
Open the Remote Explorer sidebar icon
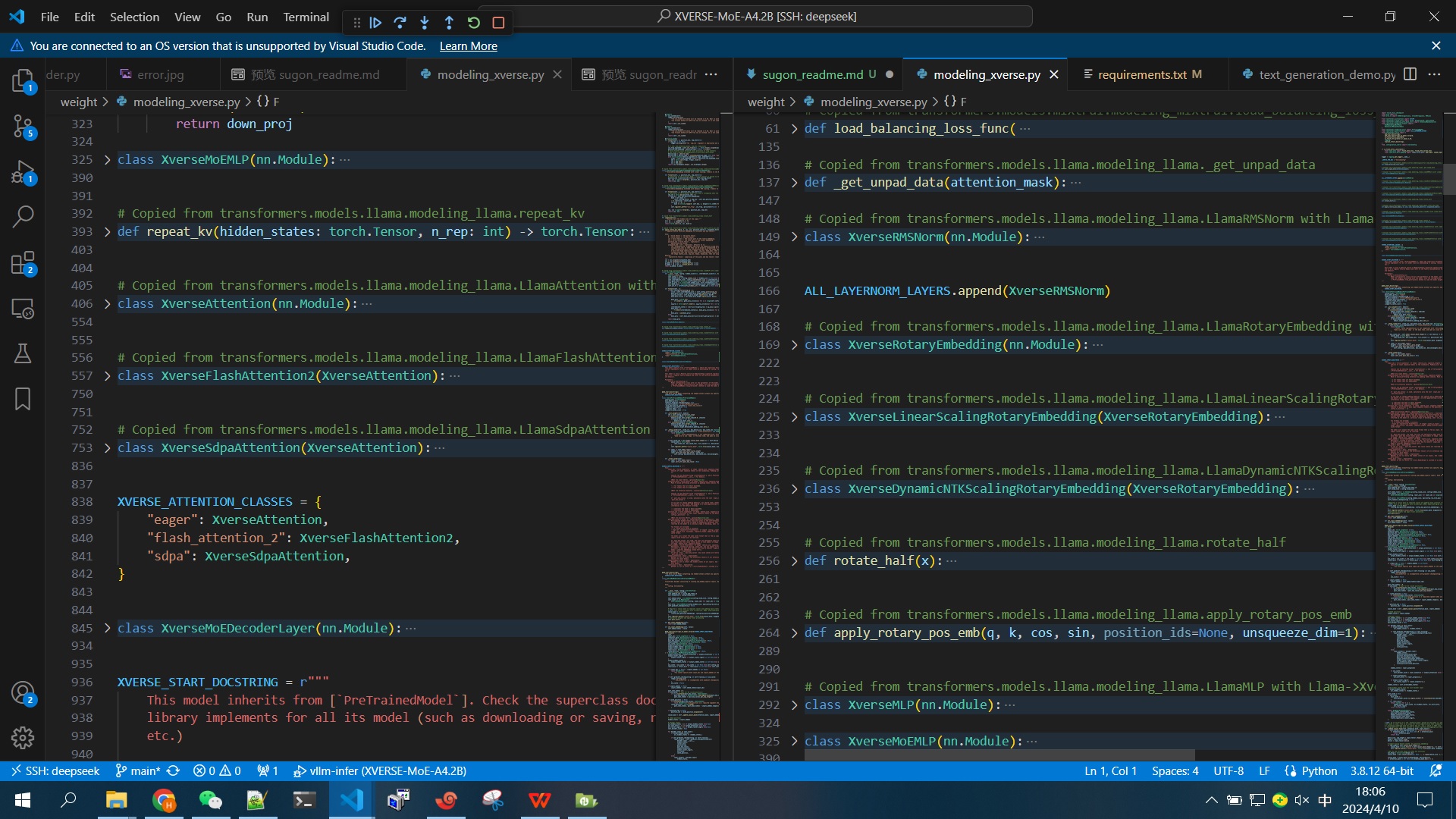[23, 309]
